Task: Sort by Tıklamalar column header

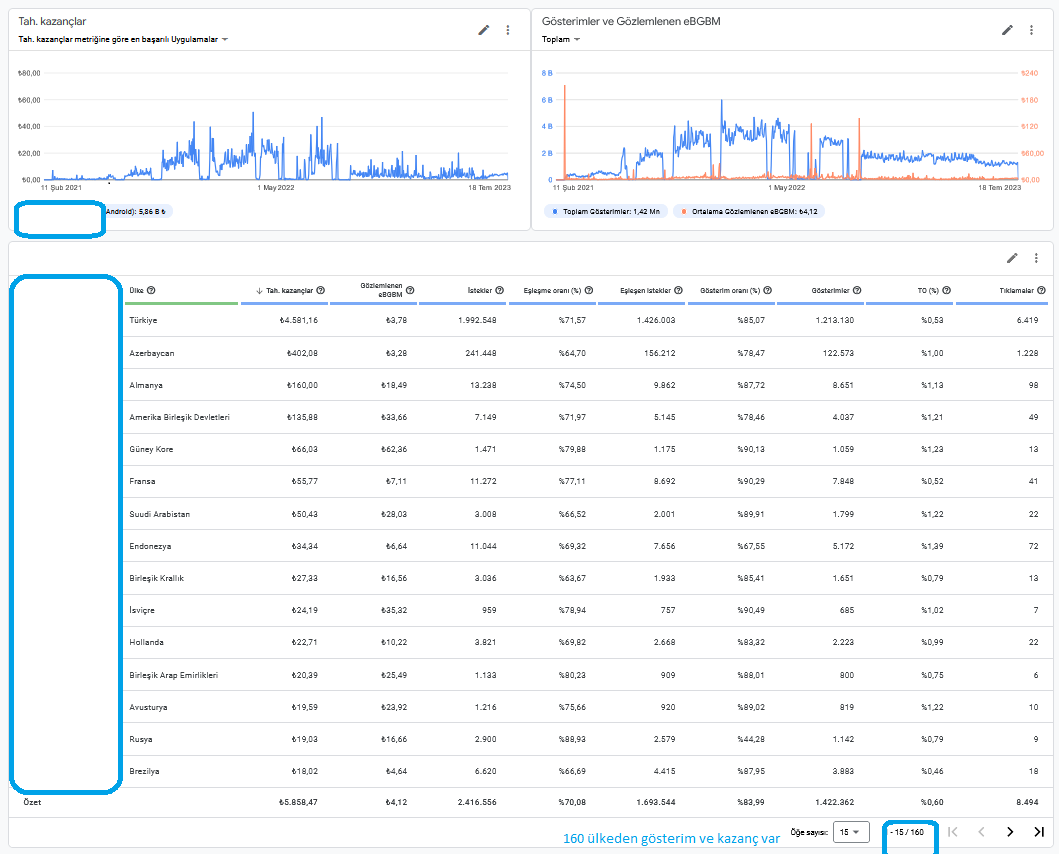Action: pyautogui.click(x=1016, y=291)
